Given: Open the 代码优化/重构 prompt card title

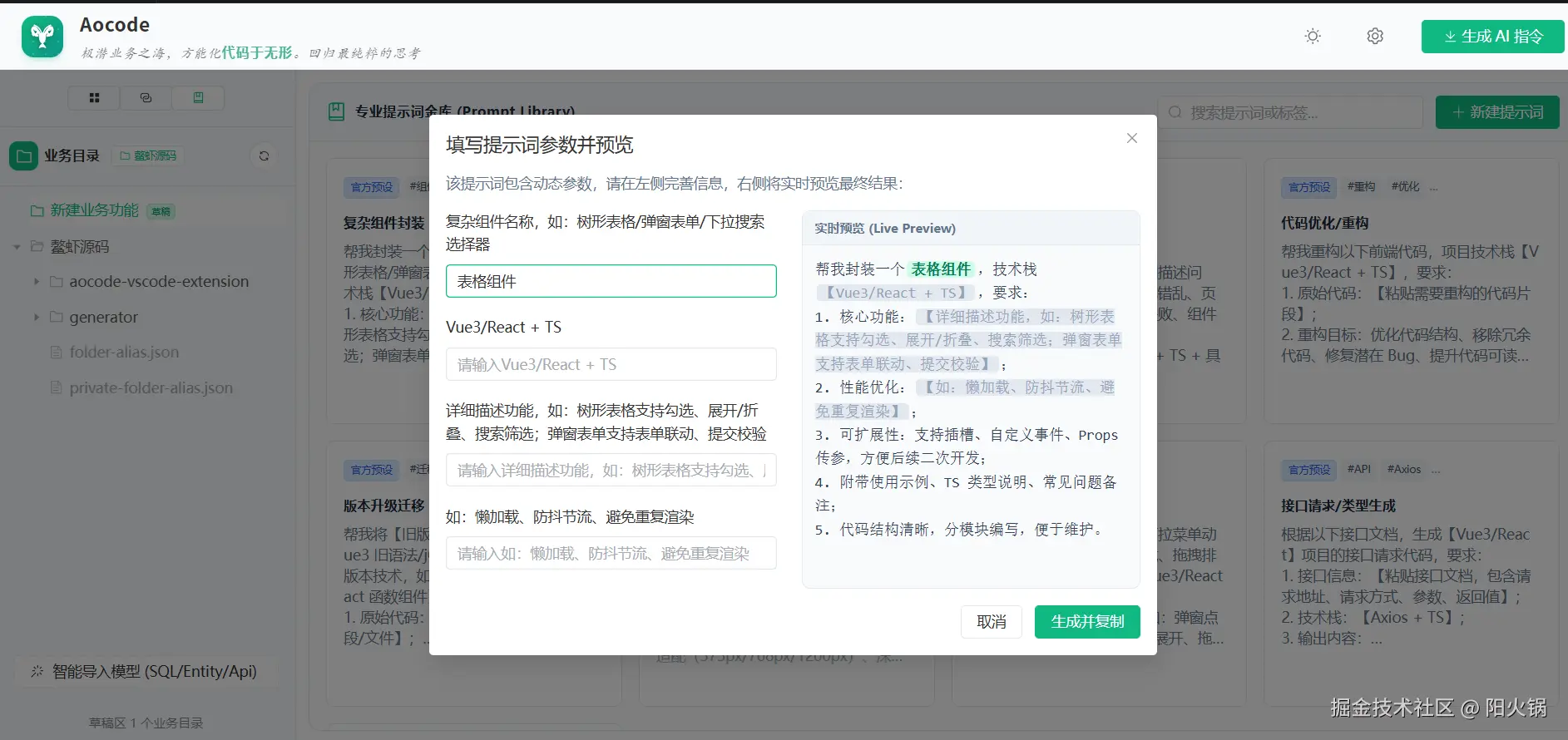Looking at the screenshot, I should (x=1325, y=223).
